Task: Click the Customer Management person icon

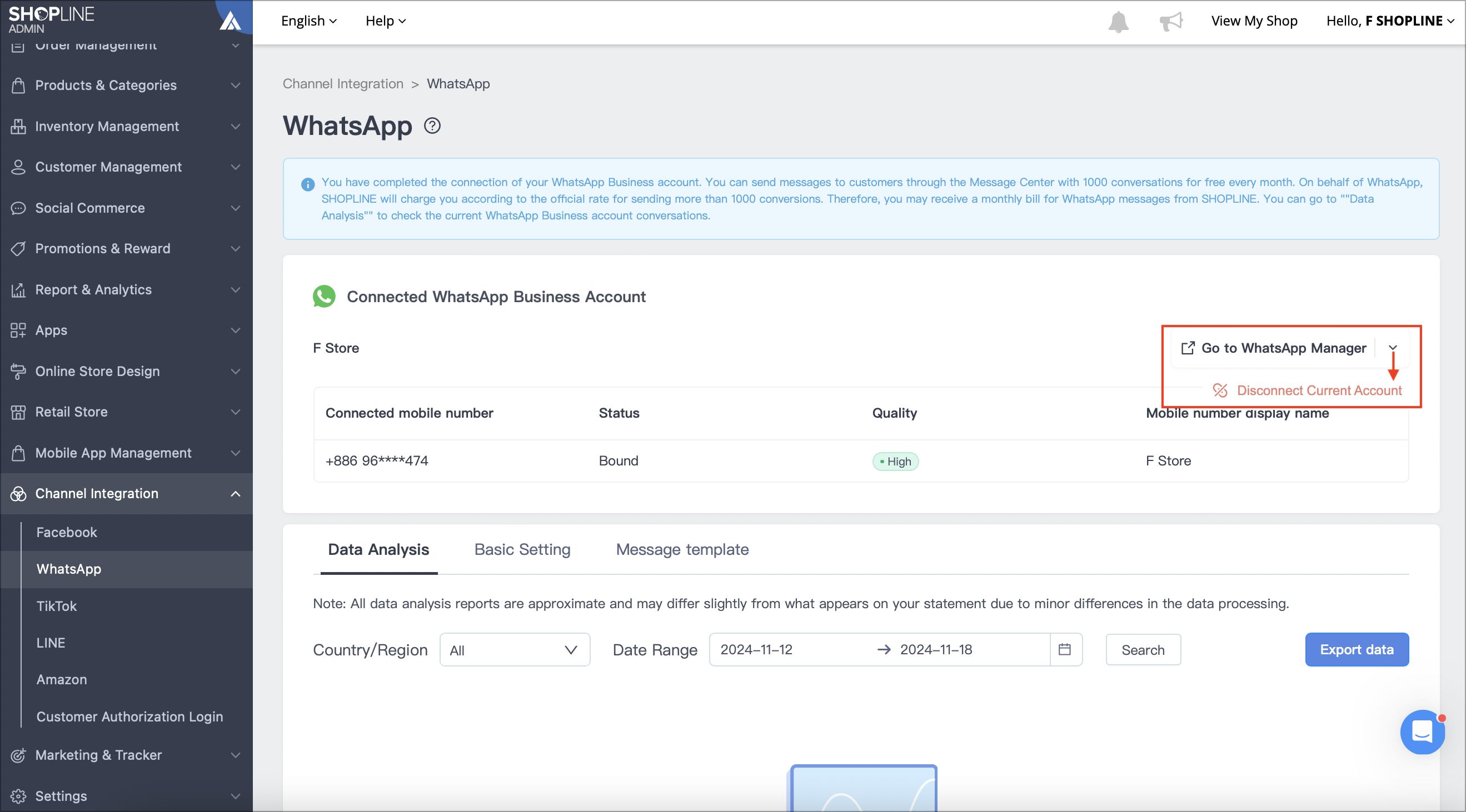Action: 18,167
